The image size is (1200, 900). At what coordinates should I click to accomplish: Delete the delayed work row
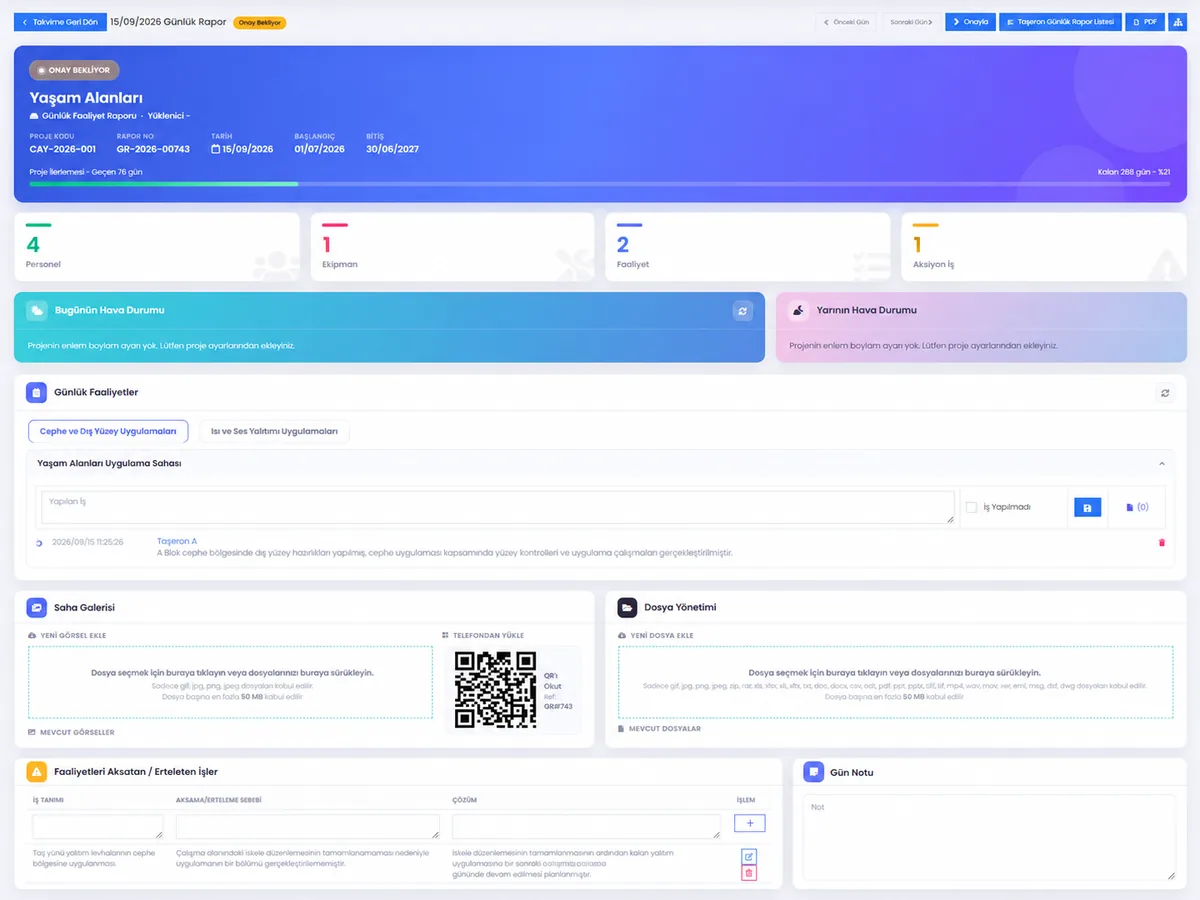click(749, 874)
